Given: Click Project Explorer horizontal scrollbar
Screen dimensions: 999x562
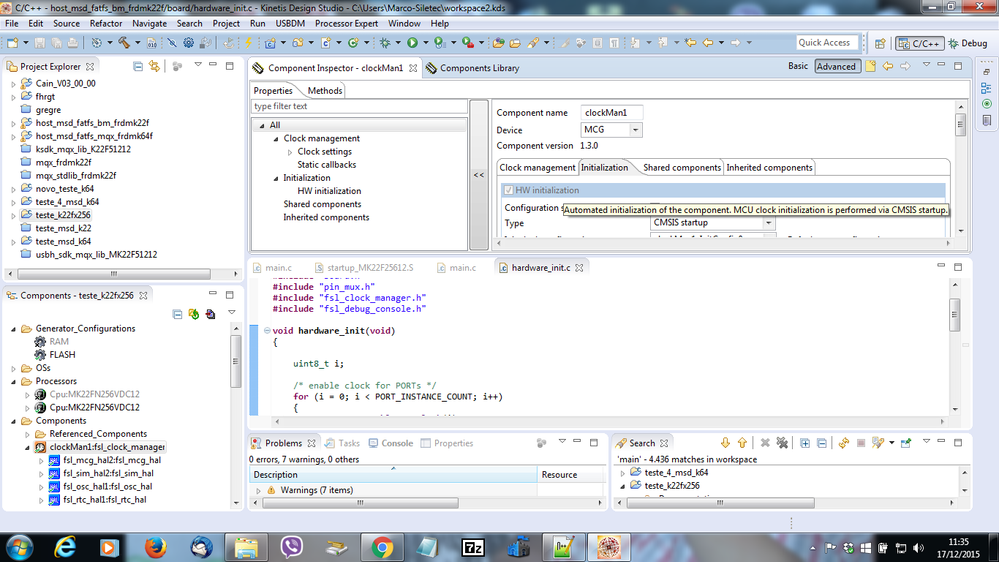Looking at the screenshot, I should [x=114, y=273].
